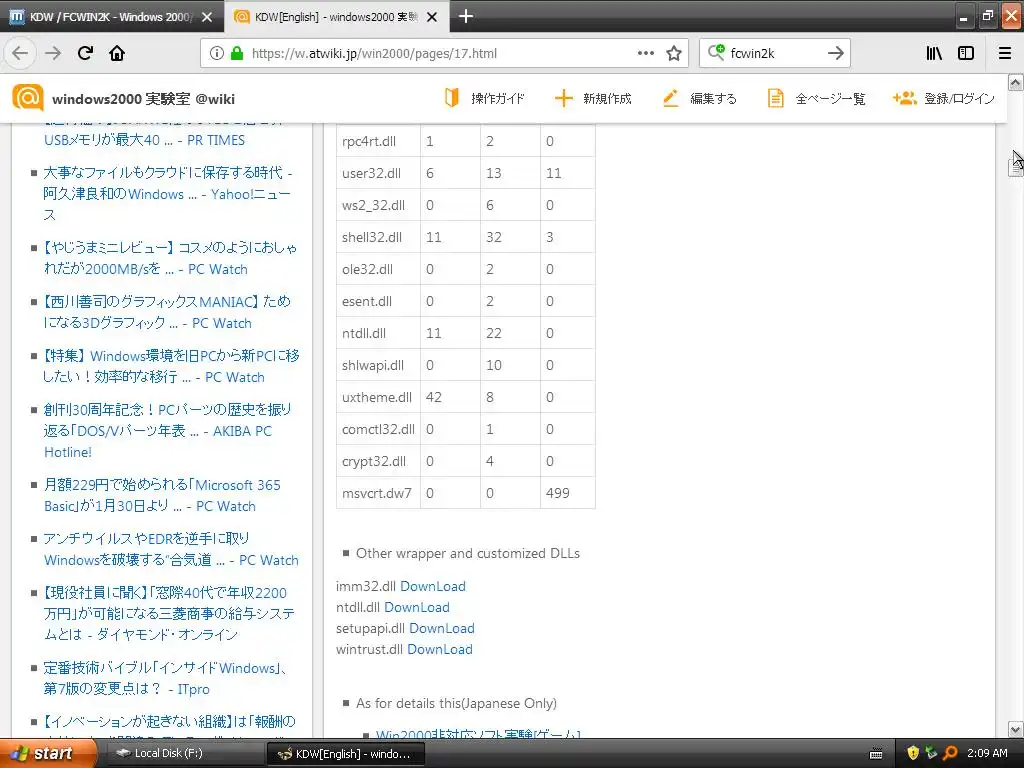This screenshot has width=1024, height=768.
Task: Download setupapi.dll via DownLoad link
Action: point(441,628)
